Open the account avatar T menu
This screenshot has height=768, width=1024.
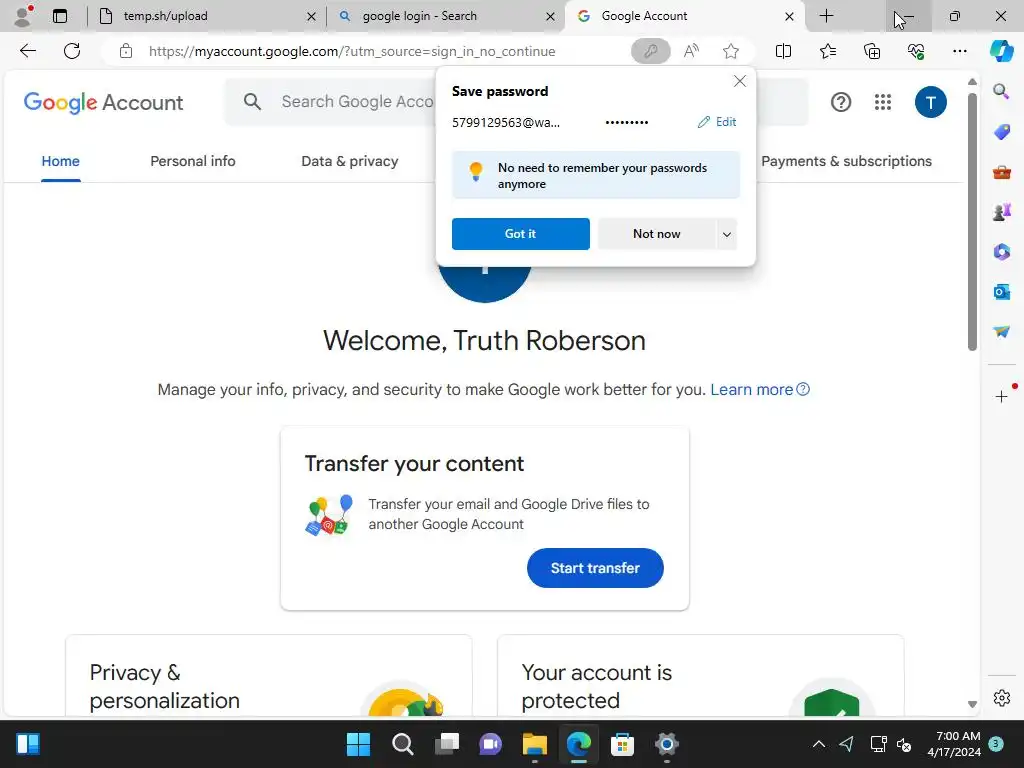click(931, 102)
